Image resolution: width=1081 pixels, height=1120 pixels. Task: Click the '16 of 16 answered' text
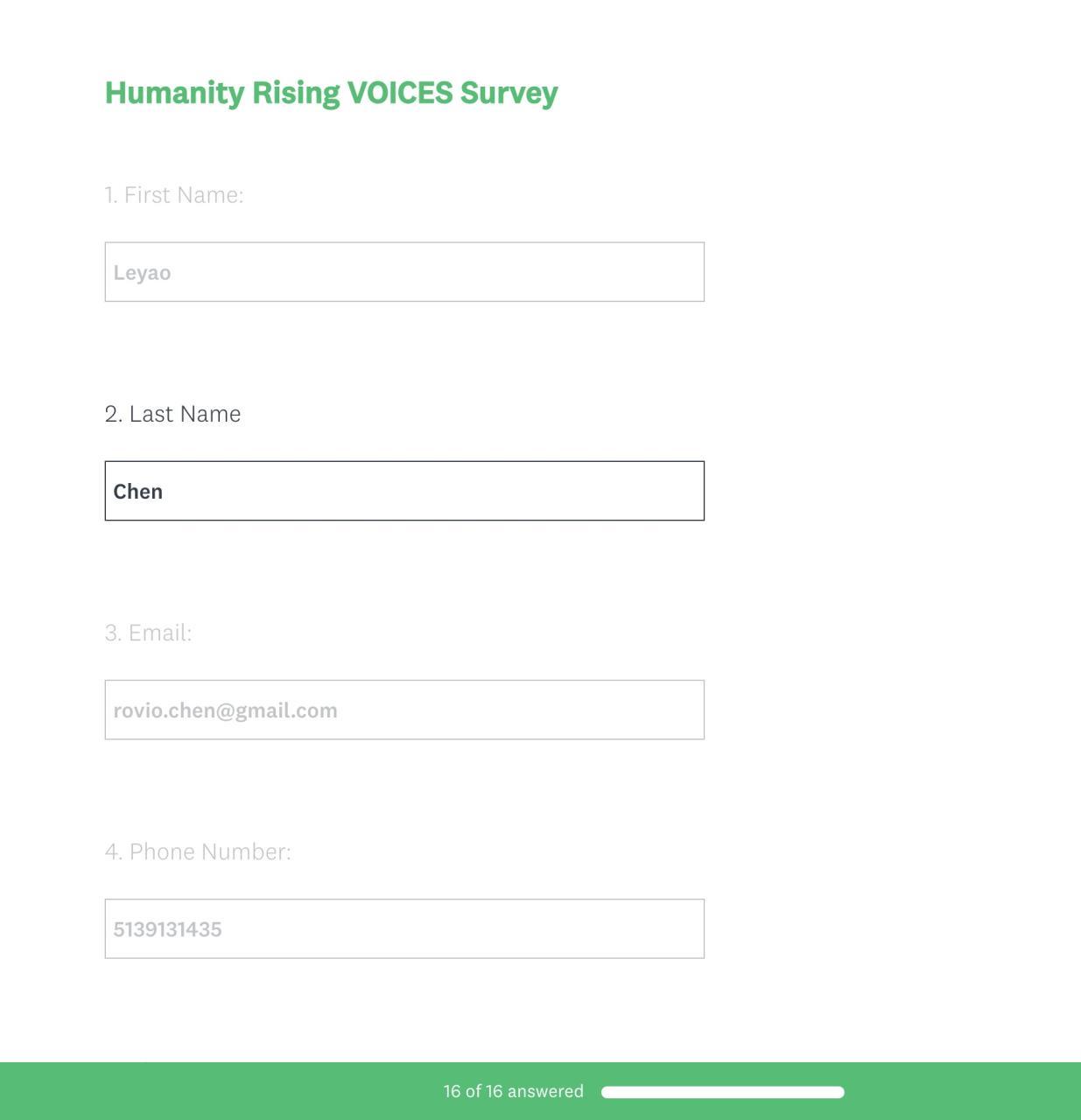[x=513, y=1091]
